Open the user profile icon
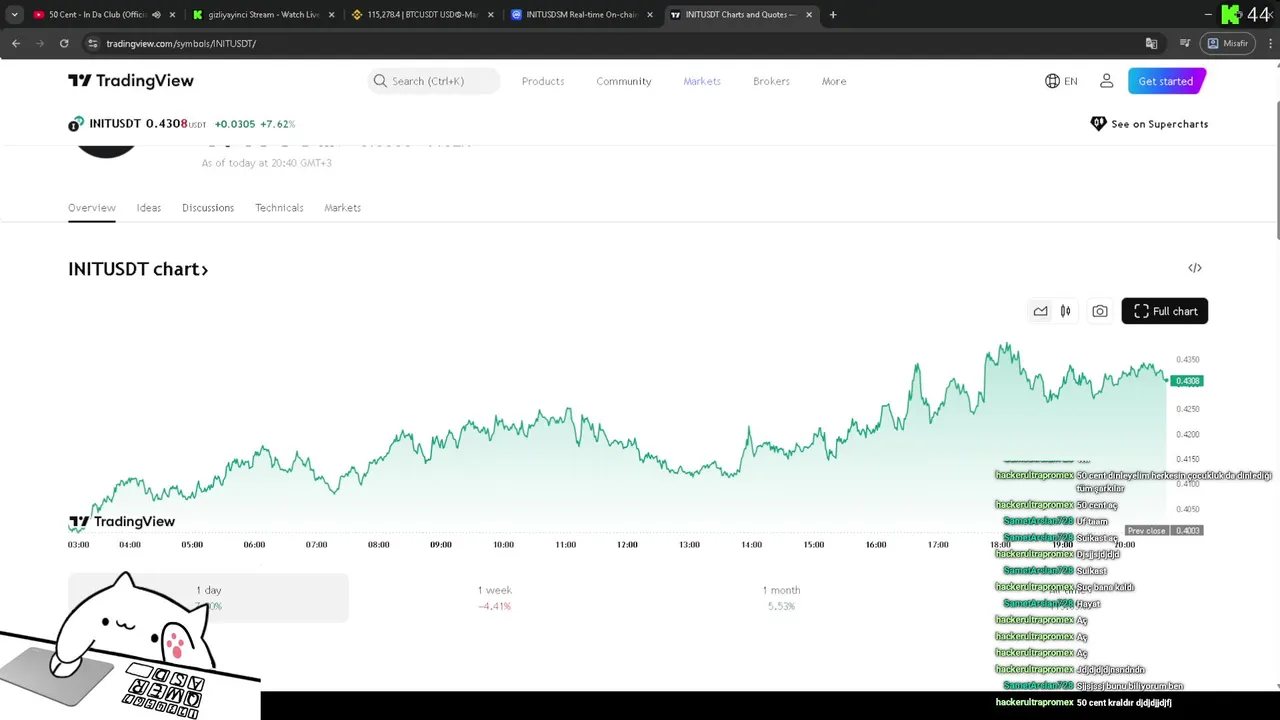 coord(1106,81)
